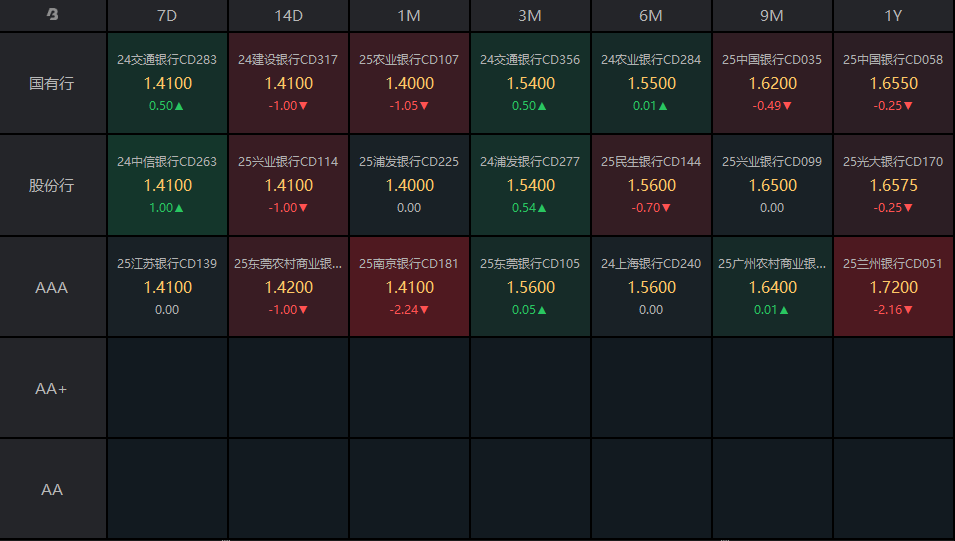
Task: Select the 1Y maturity column header
Action: tap(893, 15)
